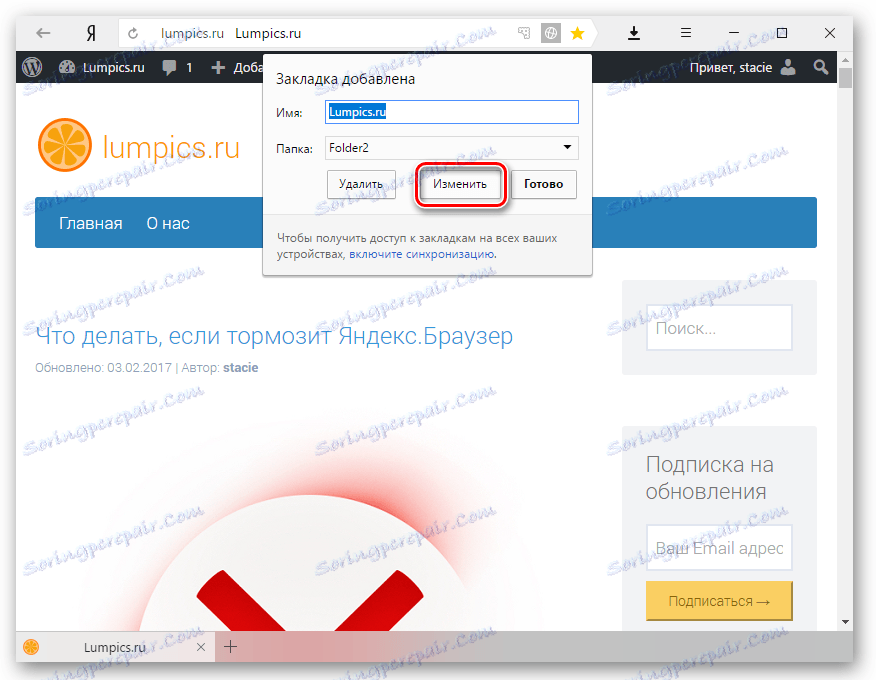Open comments bubble showing 1
Screen dimensions: 876x680
[x=177, y=68]
